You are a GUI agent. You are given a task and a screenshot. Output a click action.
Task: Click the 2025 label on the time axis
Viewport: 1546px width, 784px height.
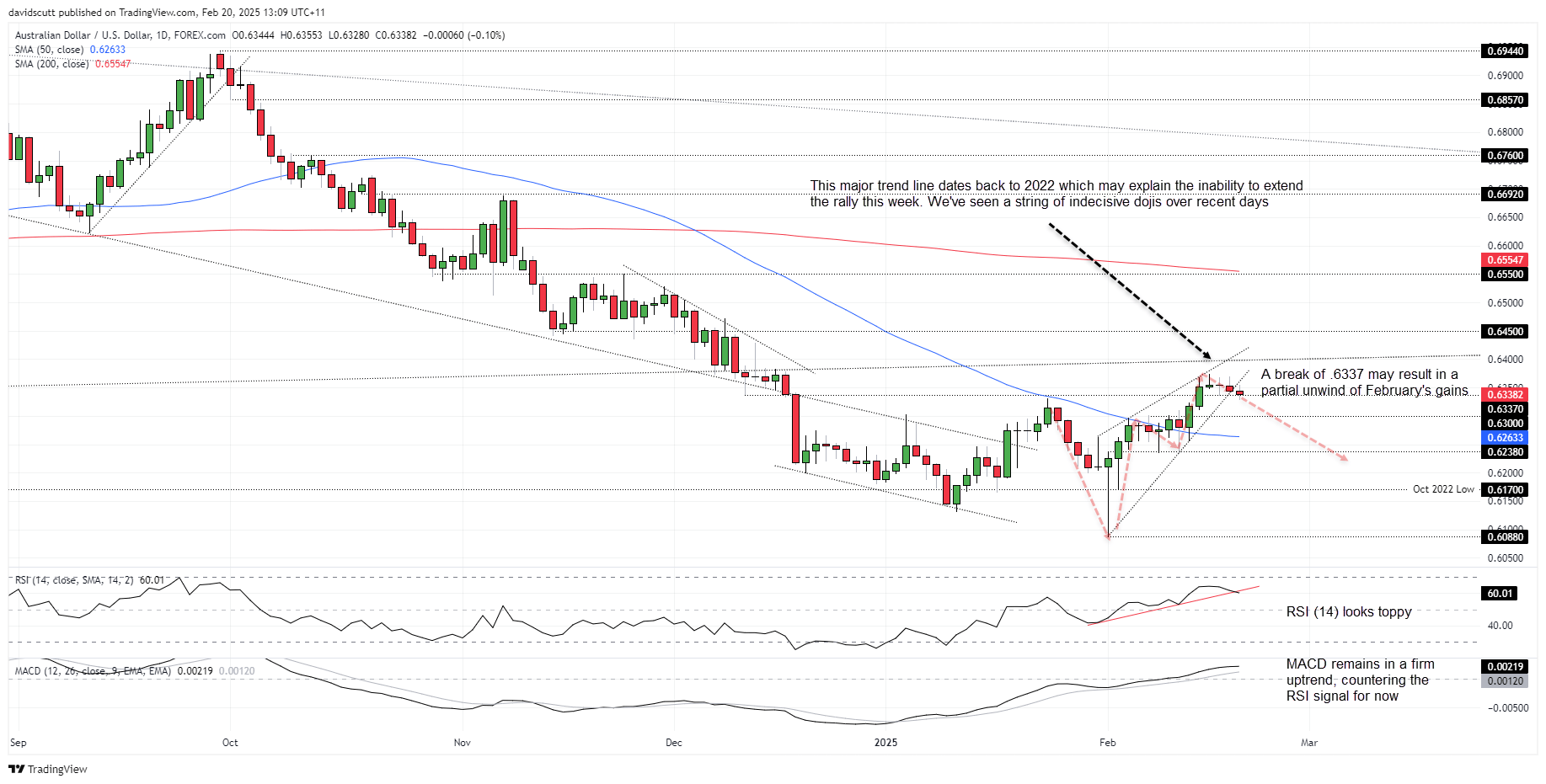click(885, 743)
